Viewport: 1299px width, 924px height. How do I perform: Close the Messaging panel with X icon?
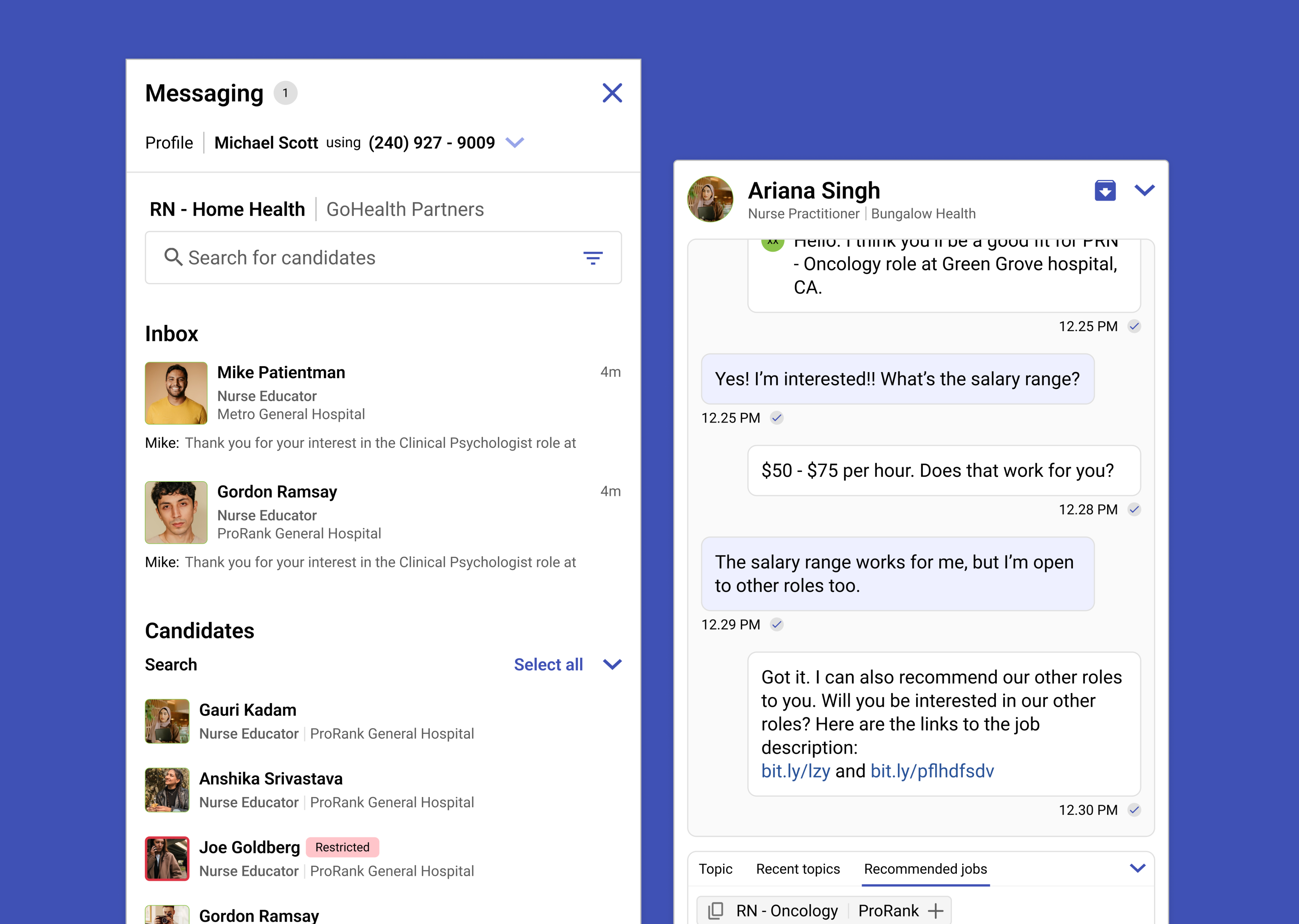[x=612, y=93]
